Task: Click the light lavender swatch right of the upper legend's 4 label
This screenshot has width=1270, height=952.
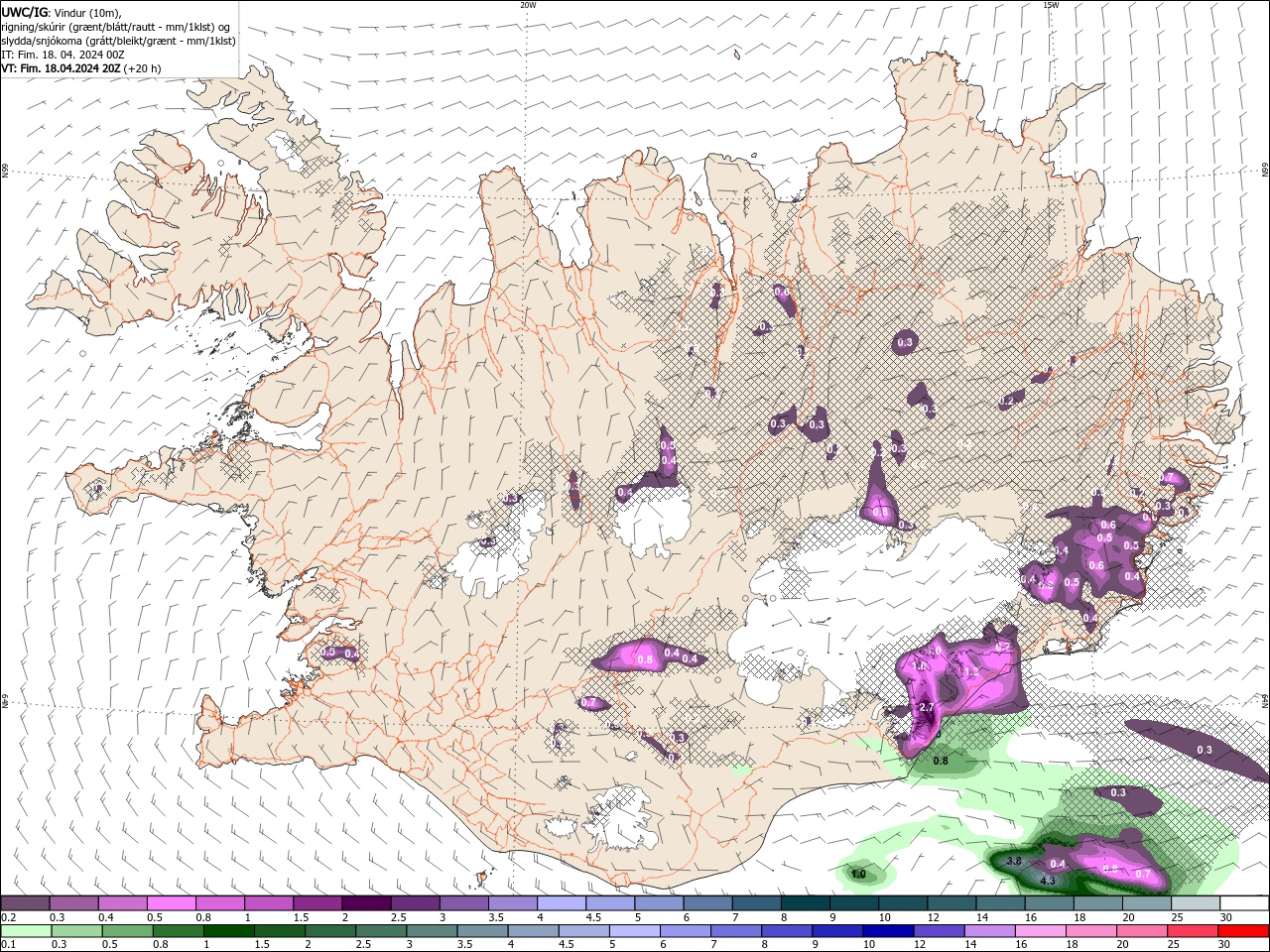Action: point(561,902)
